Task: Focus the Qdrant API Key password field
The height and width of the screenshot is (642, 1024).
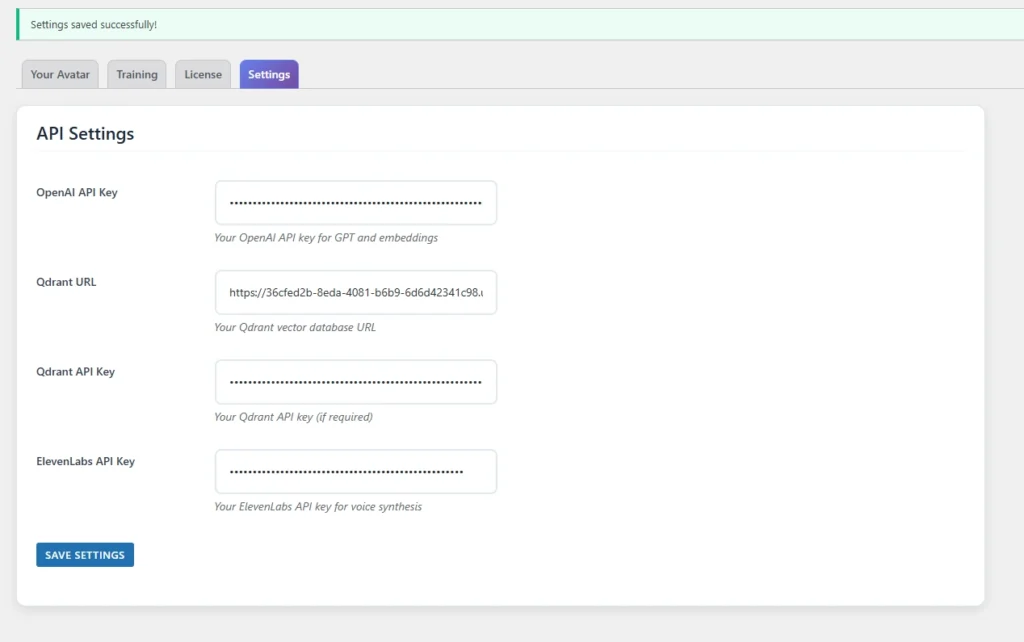Action: coord(355,382)
